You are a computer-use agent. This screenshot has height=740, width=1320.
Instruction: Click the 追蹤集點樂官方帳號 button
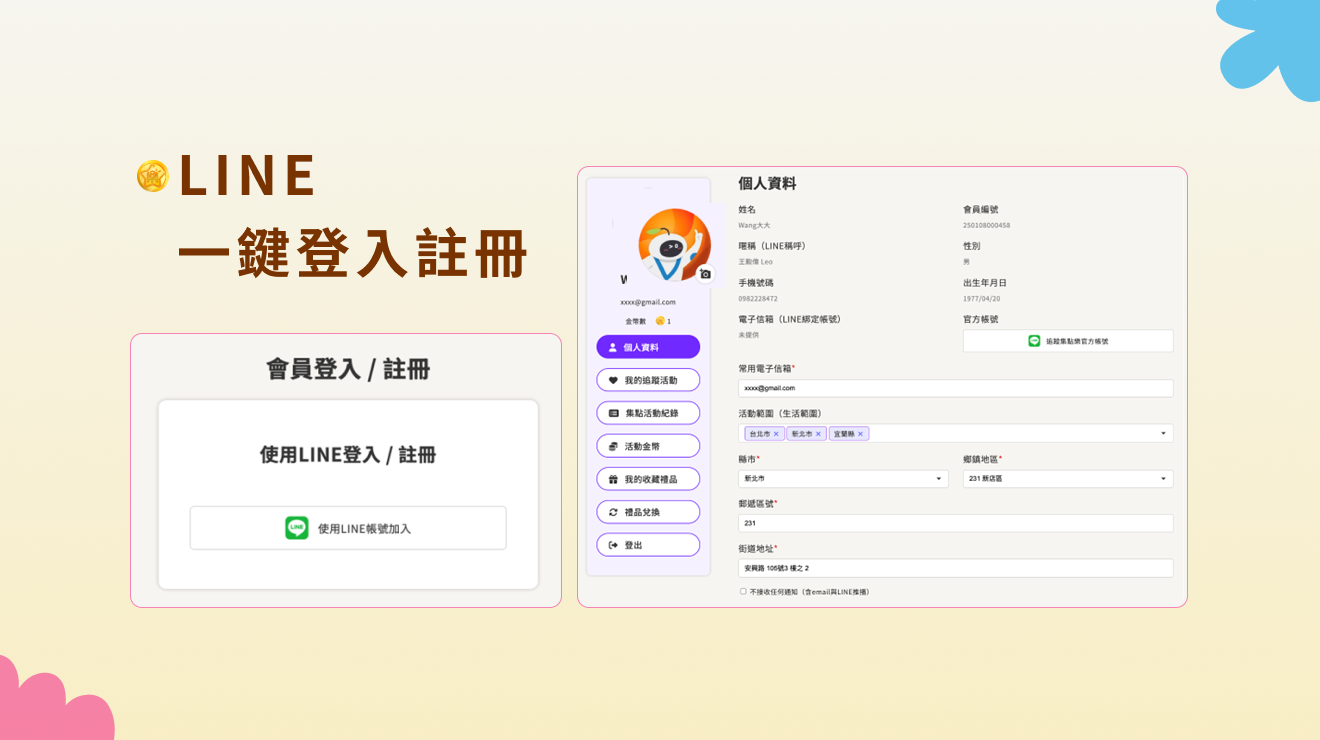(1068, 341)
